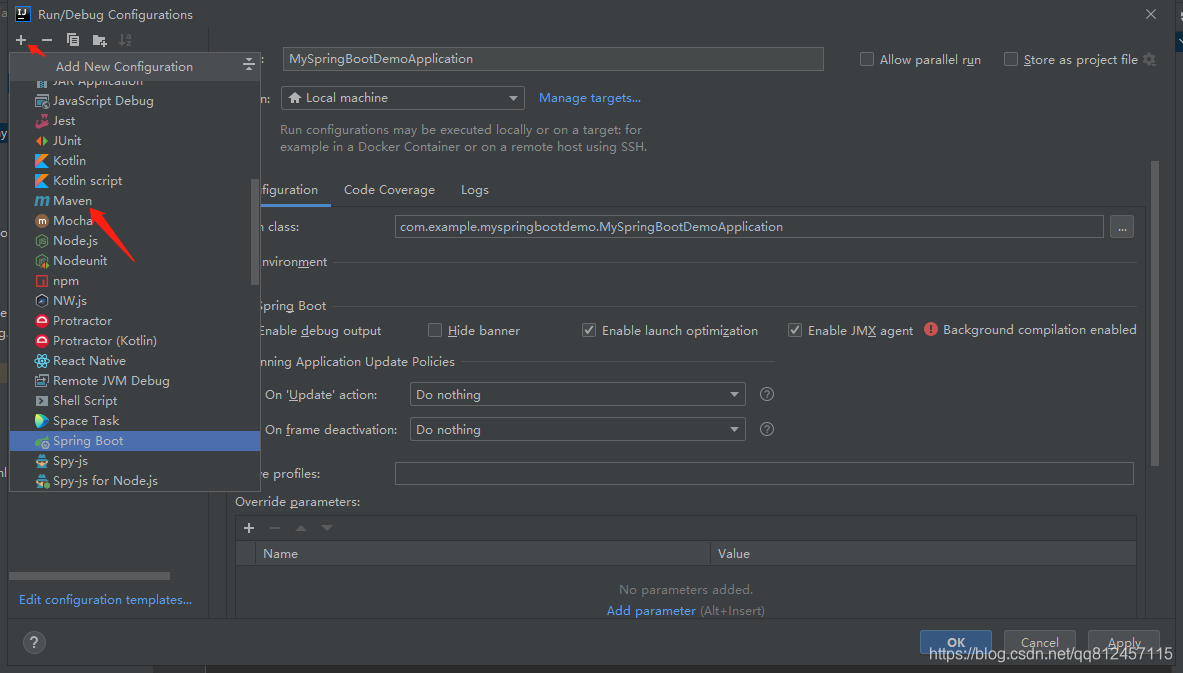Choose Jest from the configuration list

pyautogui.click(x=134, y=121)
